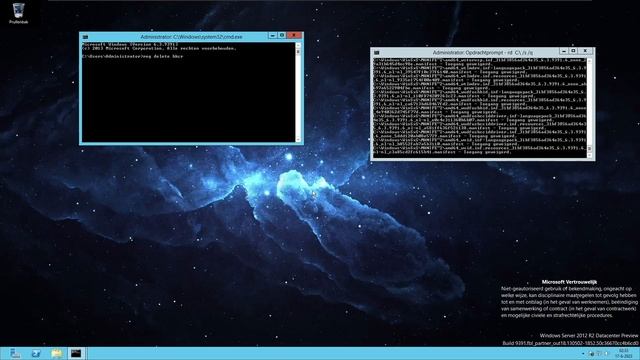Switch to the Command Prompt taskbar button
The image size is (640, 360).
point(76,353)
